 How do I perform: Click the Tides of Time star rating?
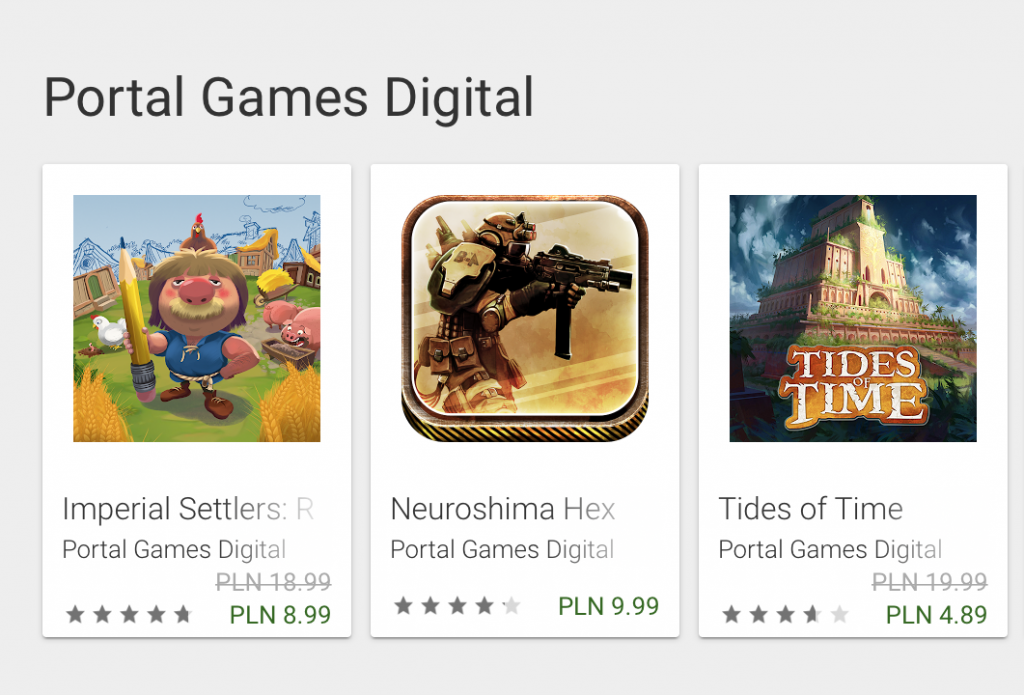pos(785,614)
